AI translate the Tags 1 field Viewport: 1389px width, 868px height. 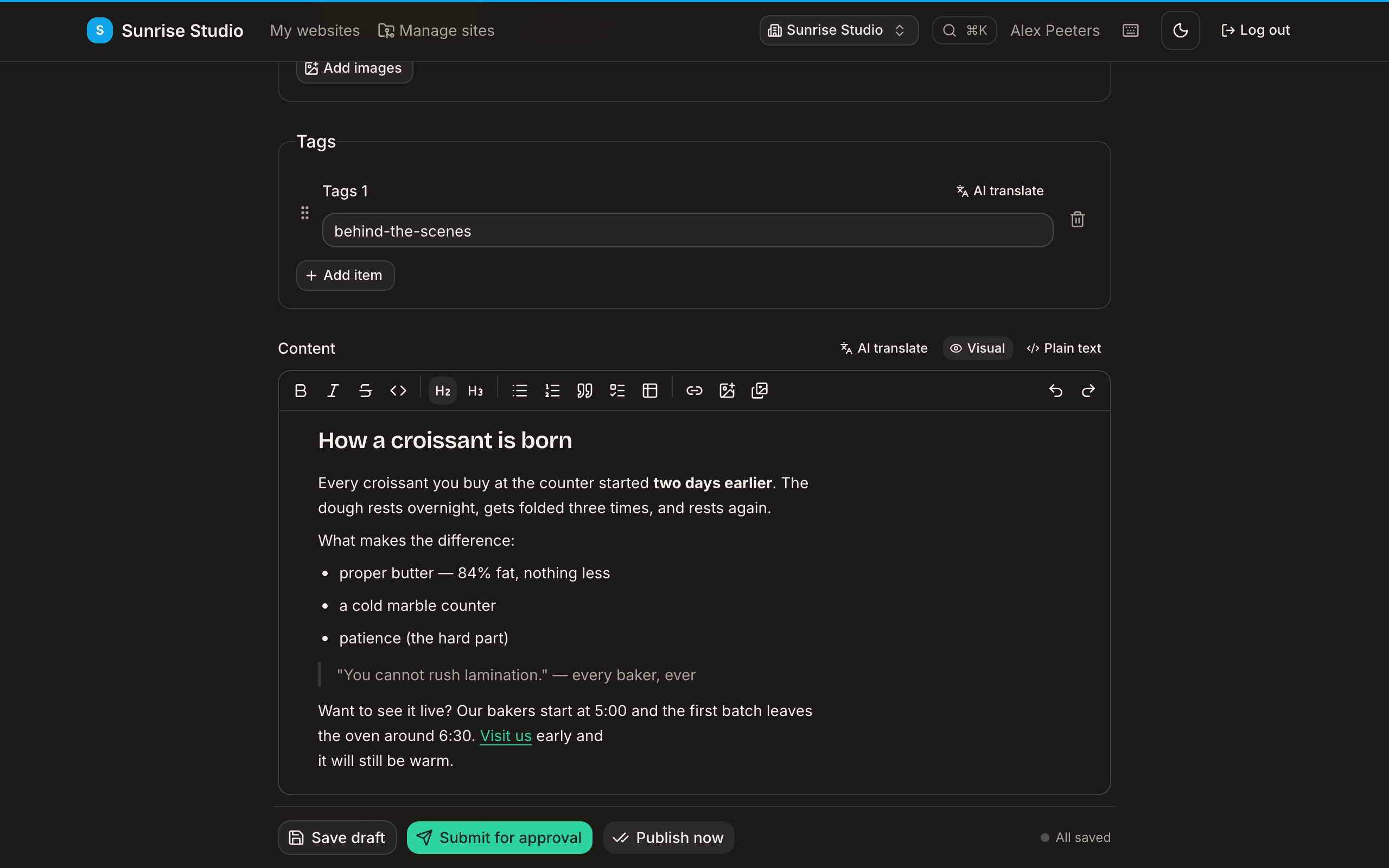pos(1000,191)
